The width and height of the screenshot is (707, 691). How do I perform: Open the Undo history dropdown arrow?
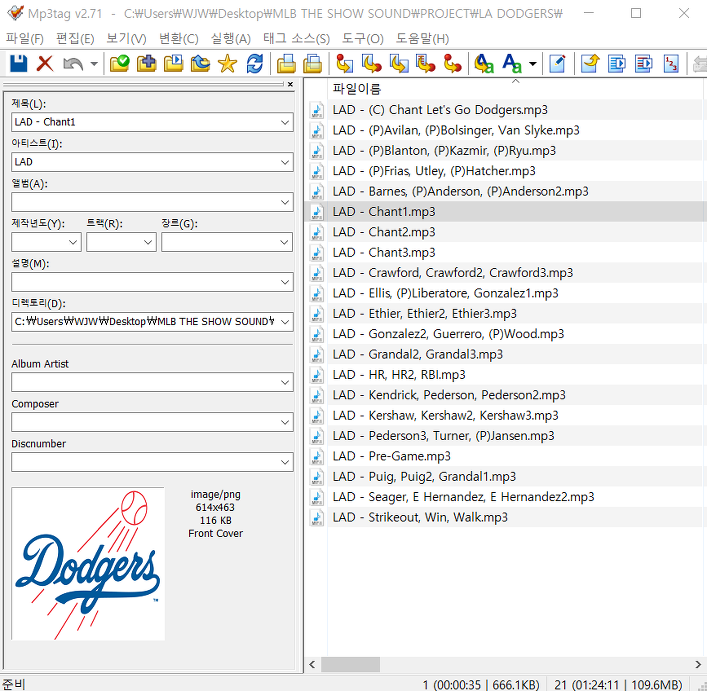(94, 64)
